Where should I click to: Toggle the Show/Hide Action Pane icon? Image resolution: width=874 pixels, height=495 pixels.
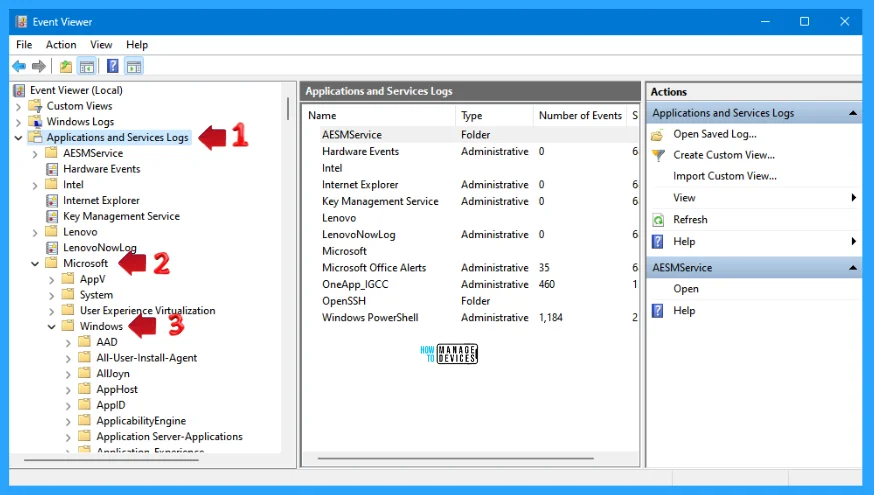[134, 66]
